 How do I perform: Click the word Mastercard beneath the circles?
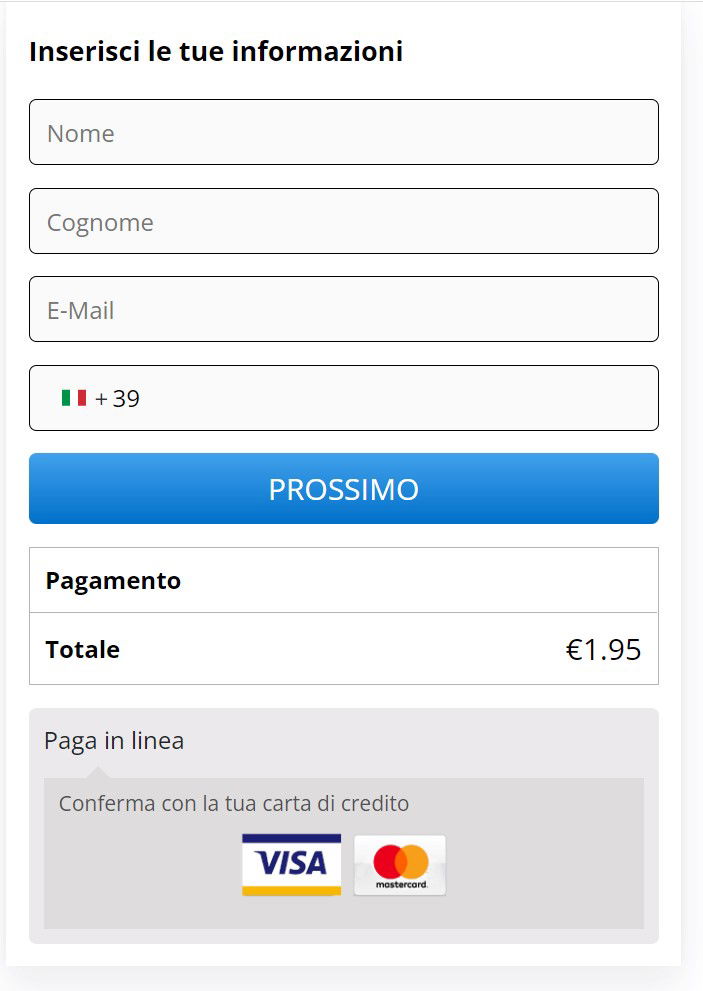[400, 885]
